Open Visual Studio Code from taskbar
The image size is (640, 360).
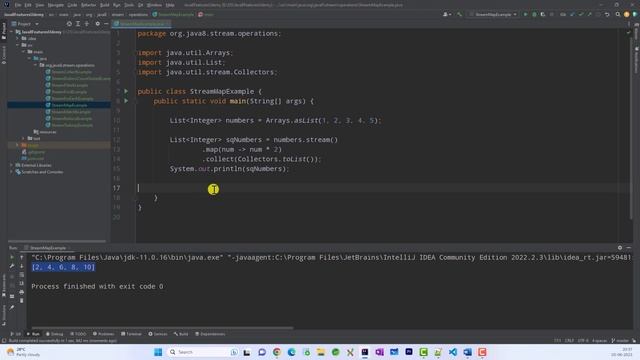click(x=453, y=352)
